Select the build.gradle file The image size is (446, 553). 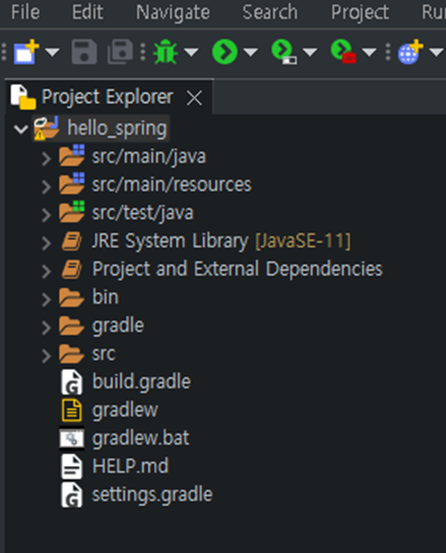tap(141, 382)
